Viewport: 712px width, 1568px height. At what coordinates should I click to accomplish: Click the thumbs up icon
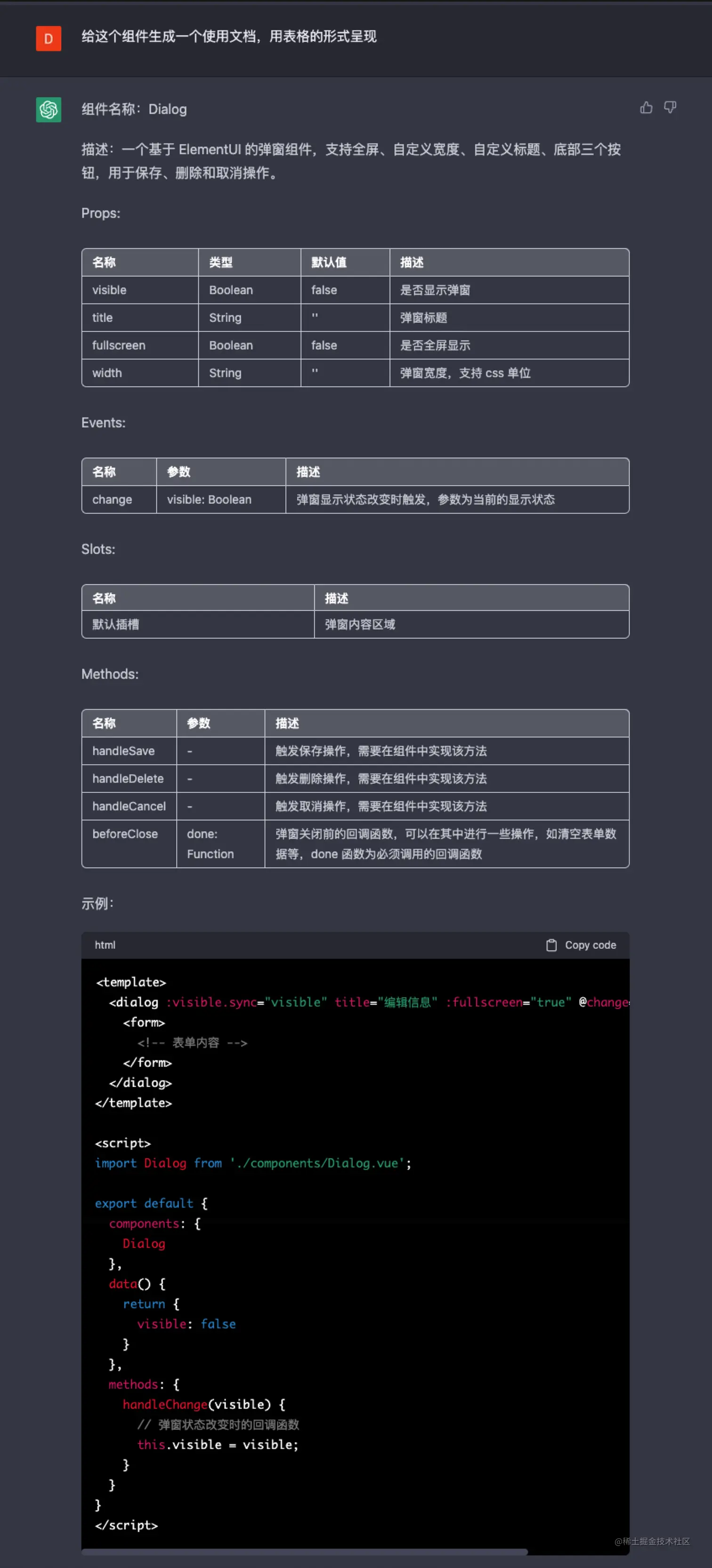coord(646,108)
